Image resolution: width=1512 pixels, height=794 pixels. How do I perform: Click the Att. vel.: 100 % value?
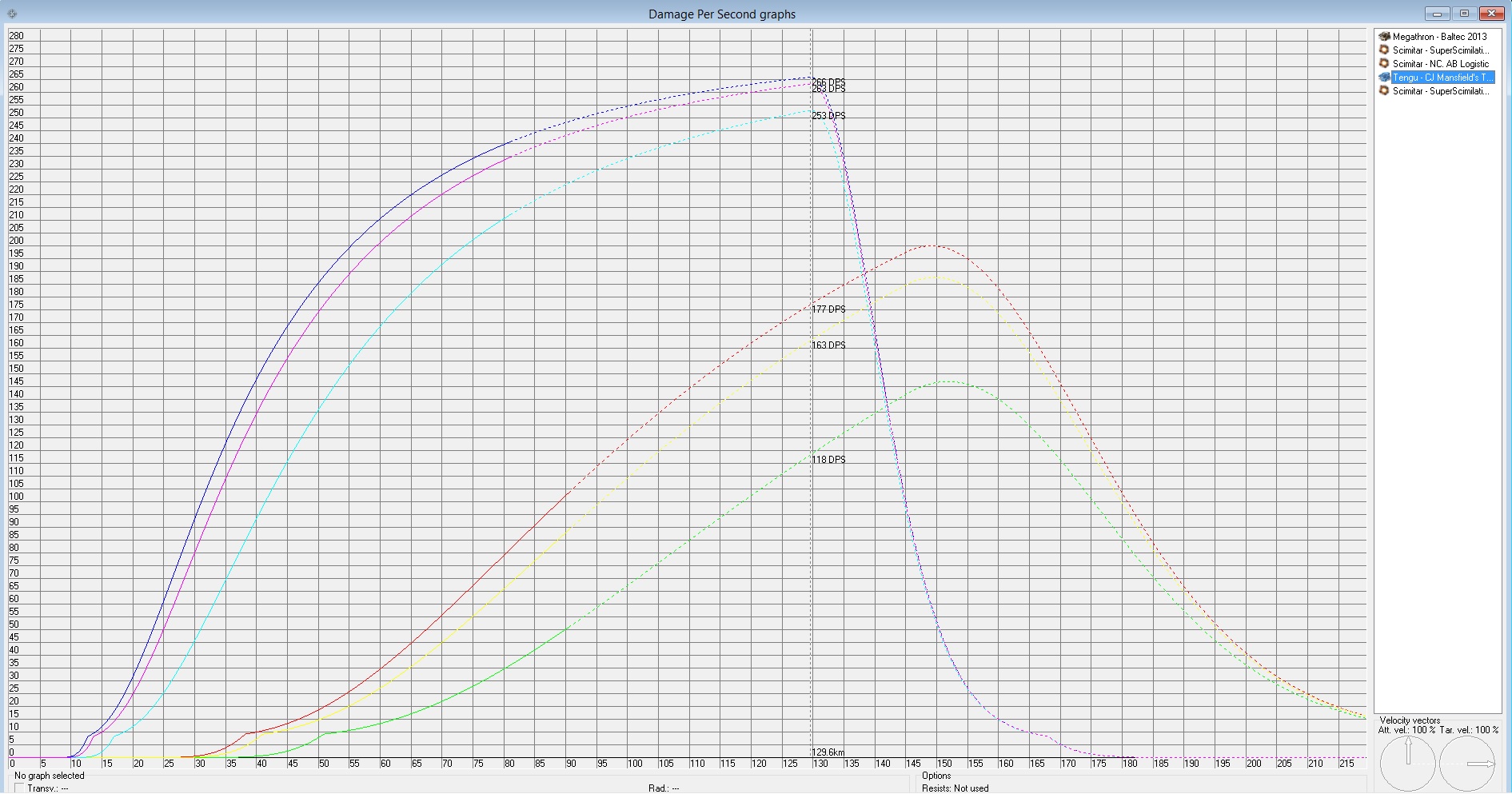(1406, 730)
